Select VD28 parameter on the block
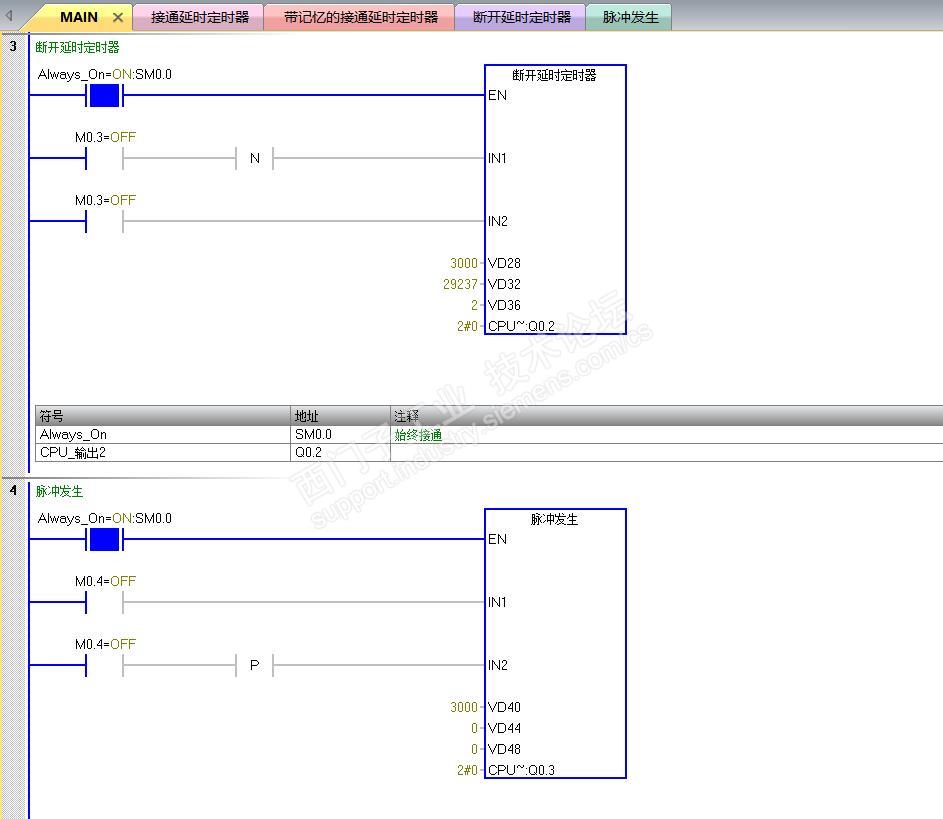 [504, 263]
